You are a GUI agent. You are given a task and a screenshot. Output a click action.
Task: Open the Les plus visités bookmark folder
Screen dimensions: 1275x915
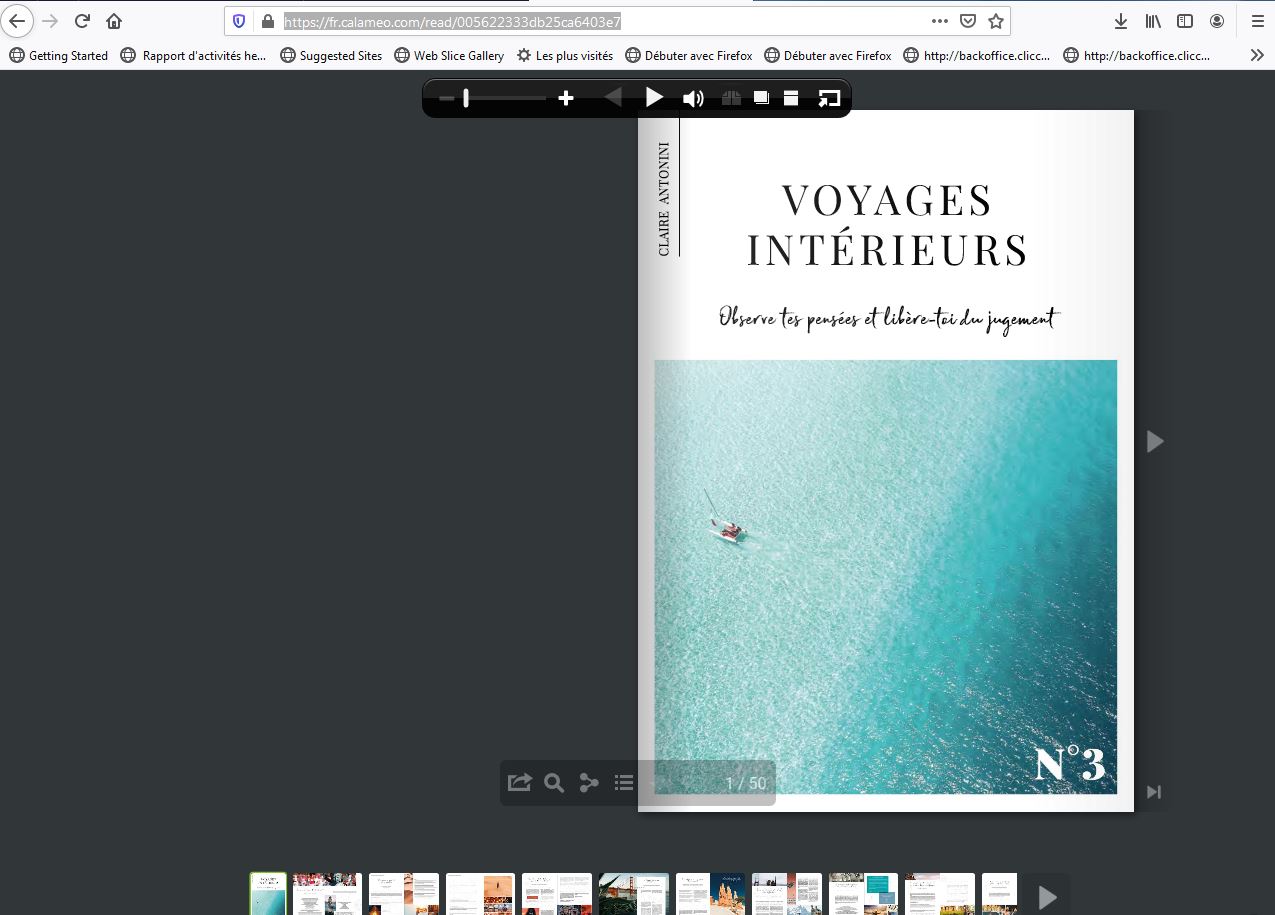(564, 56)
